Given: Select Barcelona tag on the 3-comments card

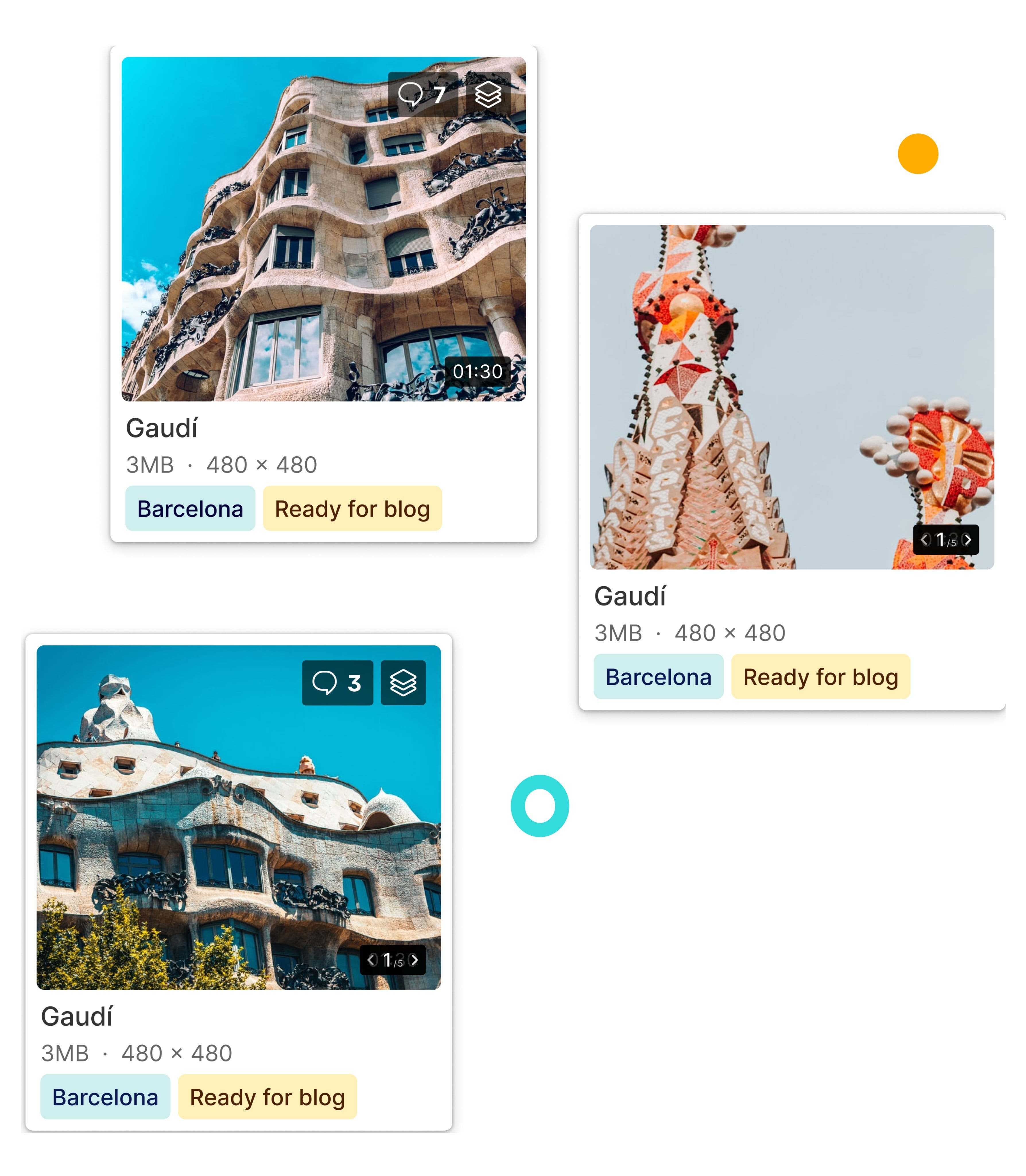Looking at the screenshot, I should tap(105, 1097).
